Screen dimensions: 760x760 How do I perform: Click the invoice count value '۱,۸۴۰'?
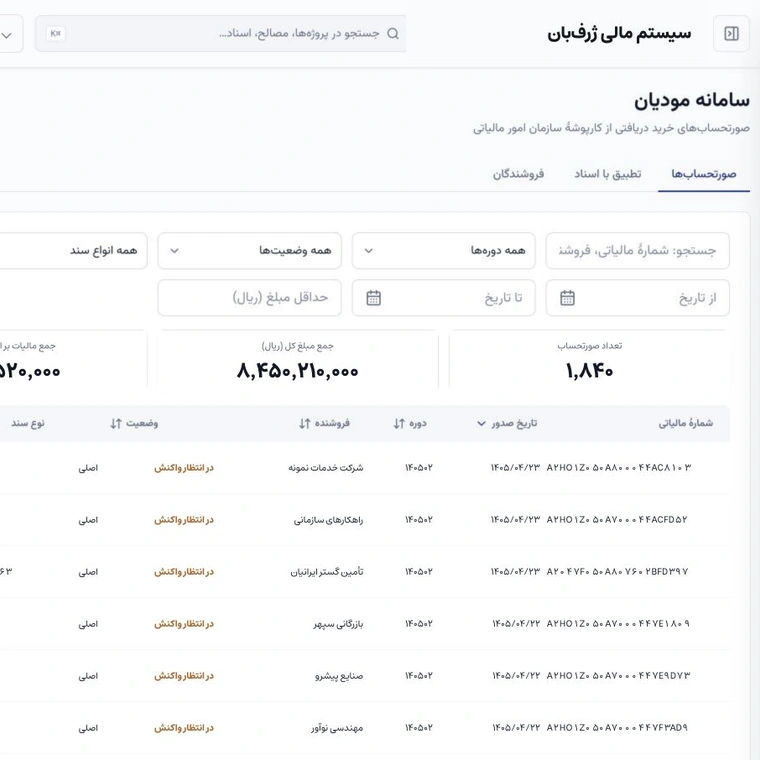tap(589, 371)
